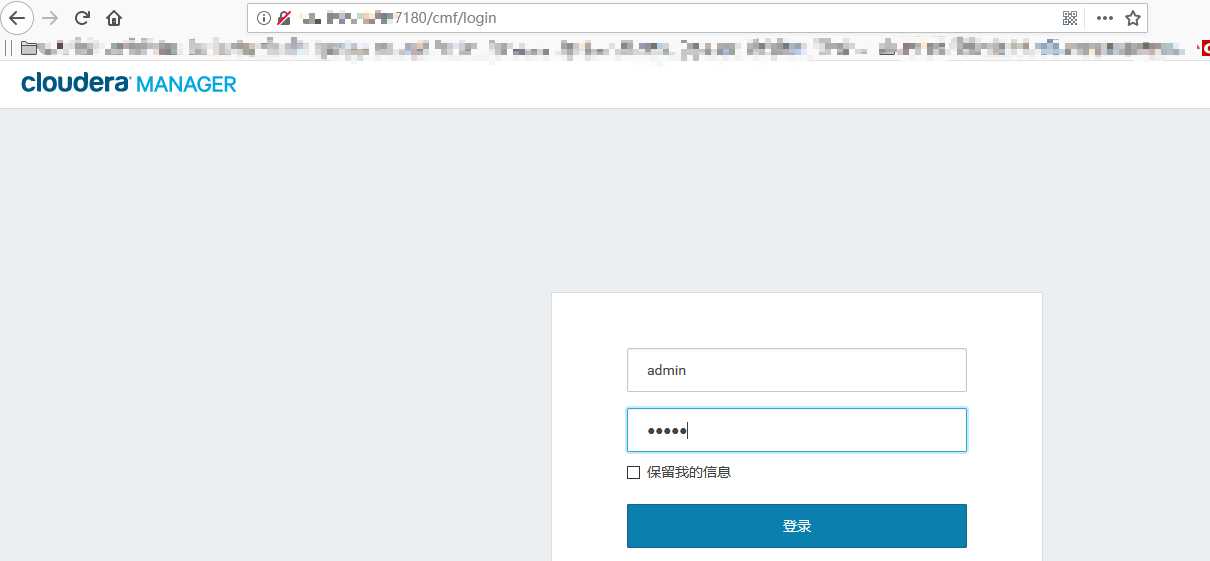Show site information icon in address bar
1210x561 pixels.
pyautogui.click(x=264, y=18)
